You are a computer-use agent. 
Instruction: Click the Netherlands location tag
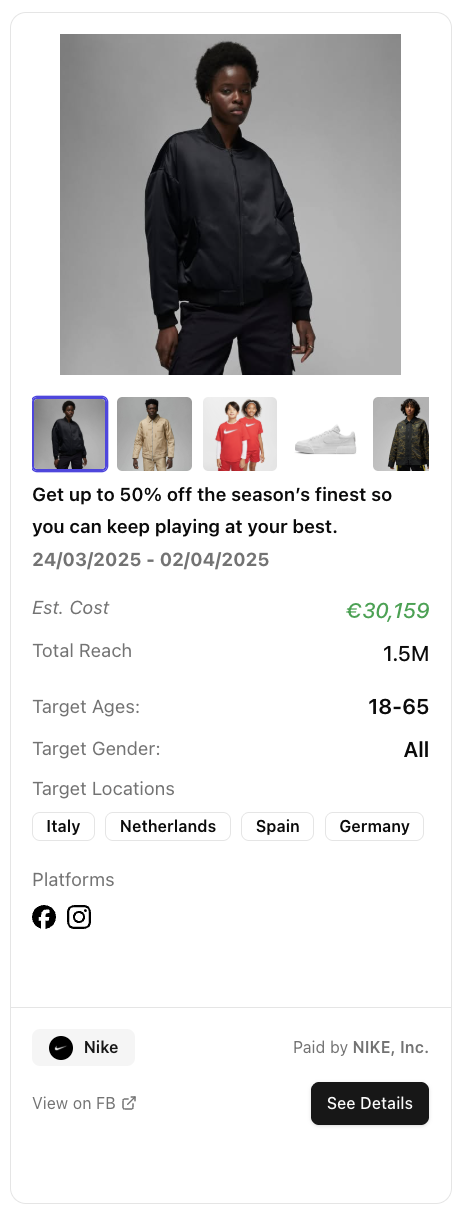tap(168, 827)
